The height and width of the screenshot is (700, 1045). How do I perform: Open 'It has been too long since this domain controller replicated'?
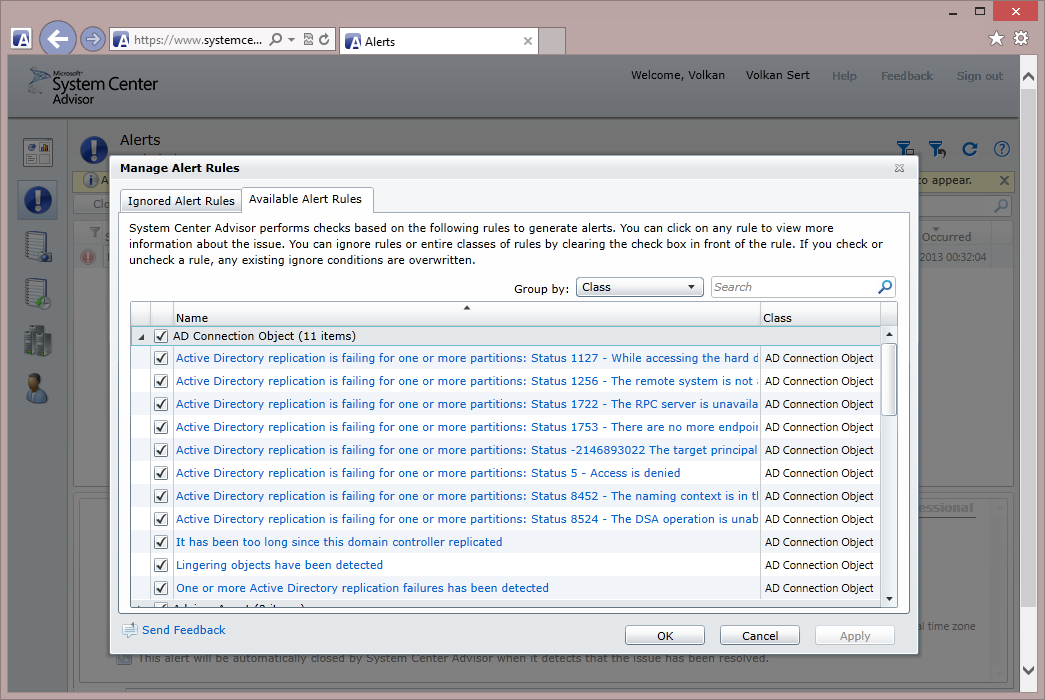click(x=339, y=542)
